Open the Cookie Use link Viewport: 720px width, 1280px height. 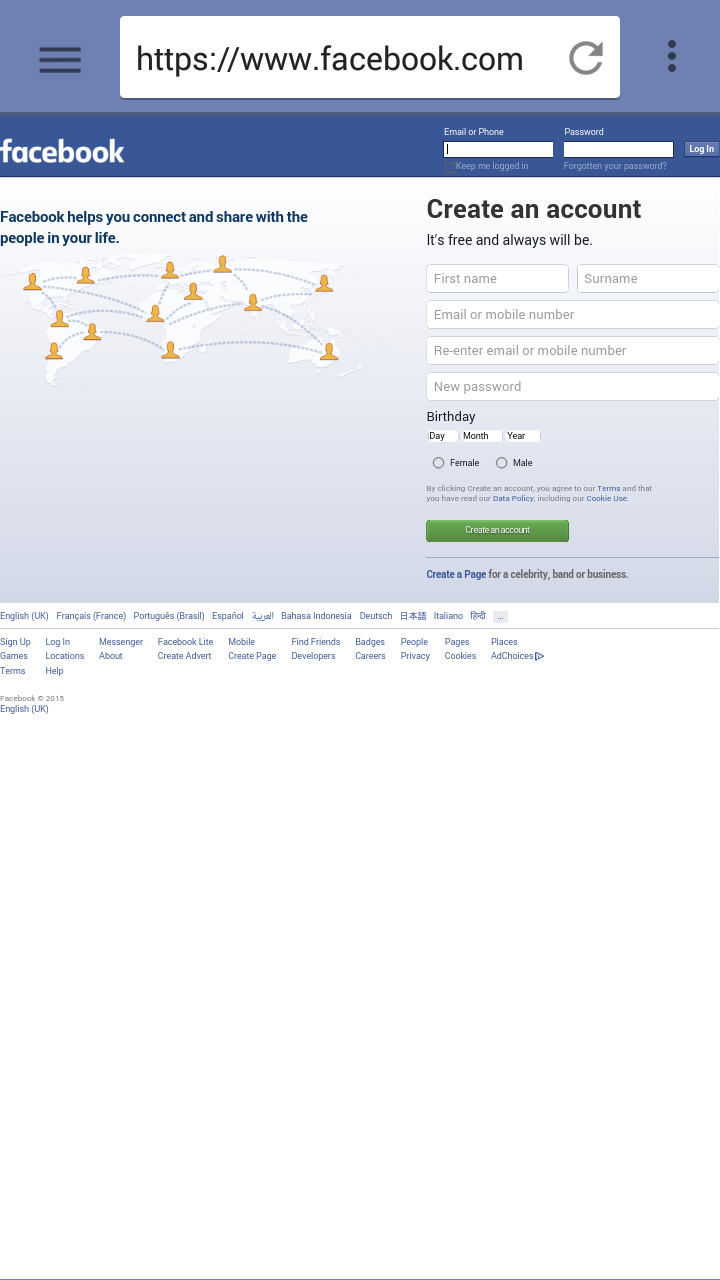click(606, 498)
